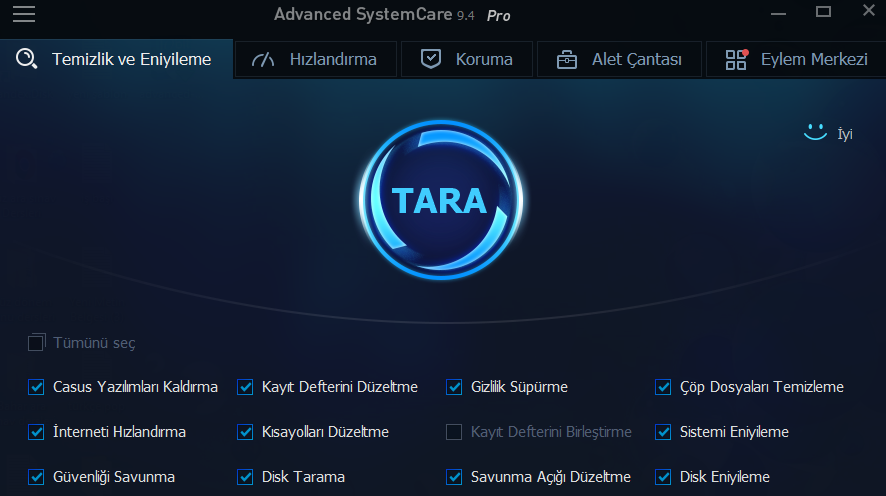Uncheck Disk Eniyileme checkbox
Screen dimensions: 886x496
click(663, 477)
